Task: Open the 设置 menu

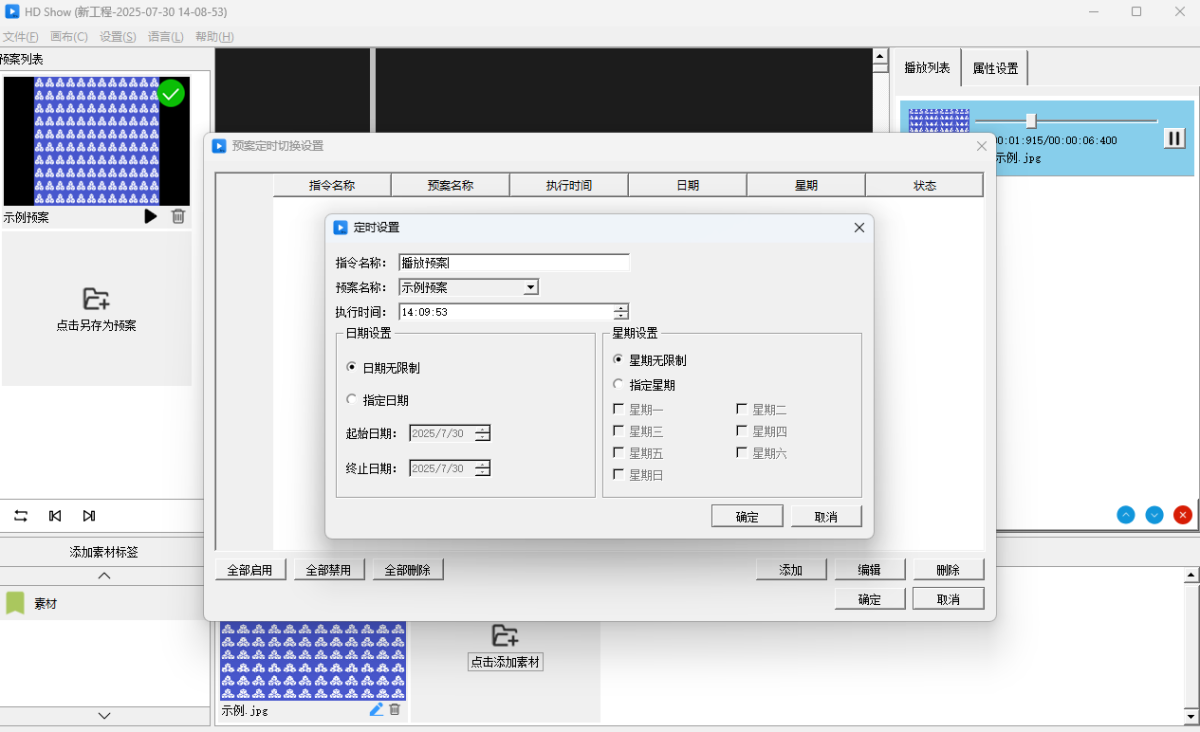Action: (x=118, y=37)
